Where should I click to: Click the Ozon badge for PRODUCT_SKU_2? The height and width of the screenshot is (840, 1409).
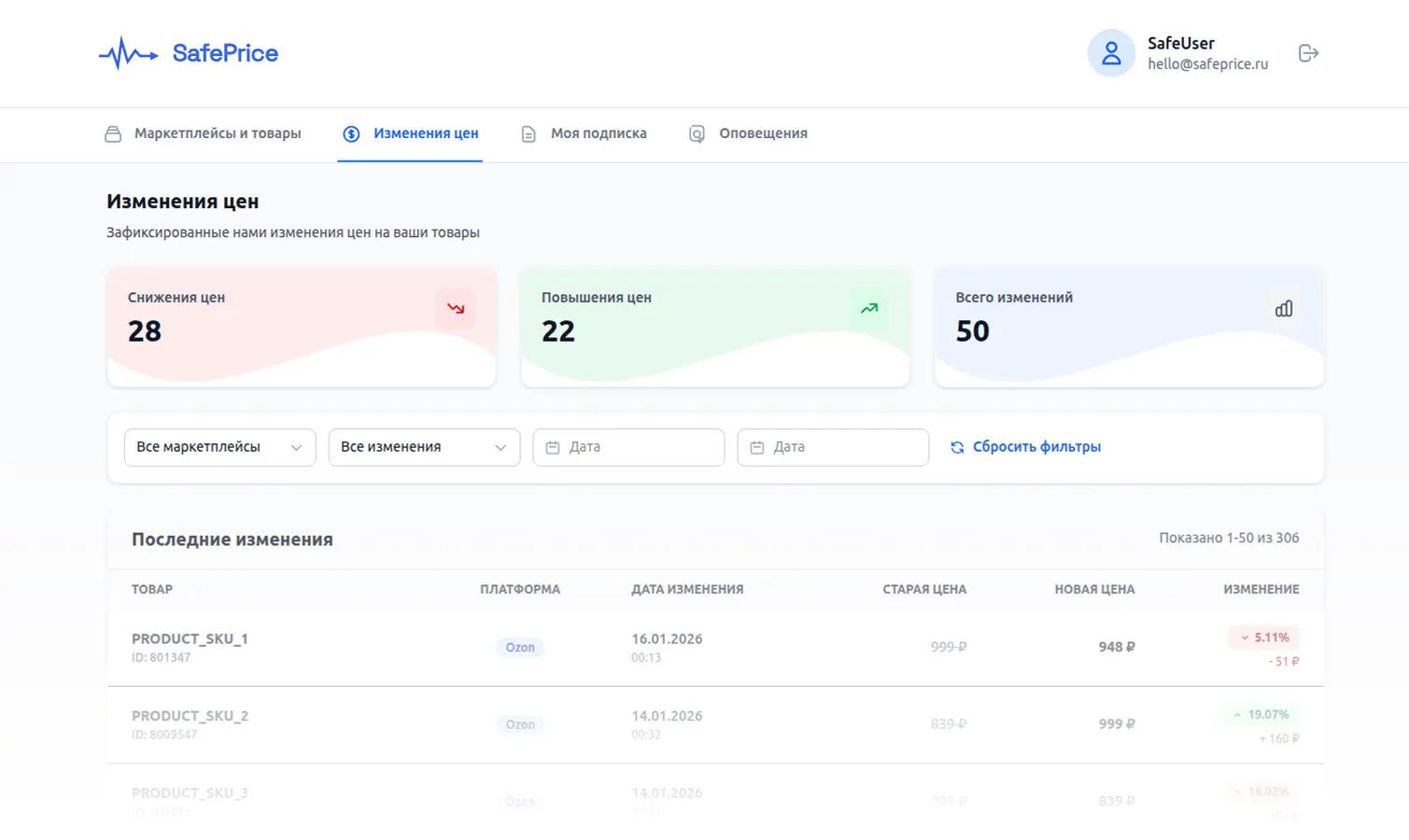click(x=520, y=724)
